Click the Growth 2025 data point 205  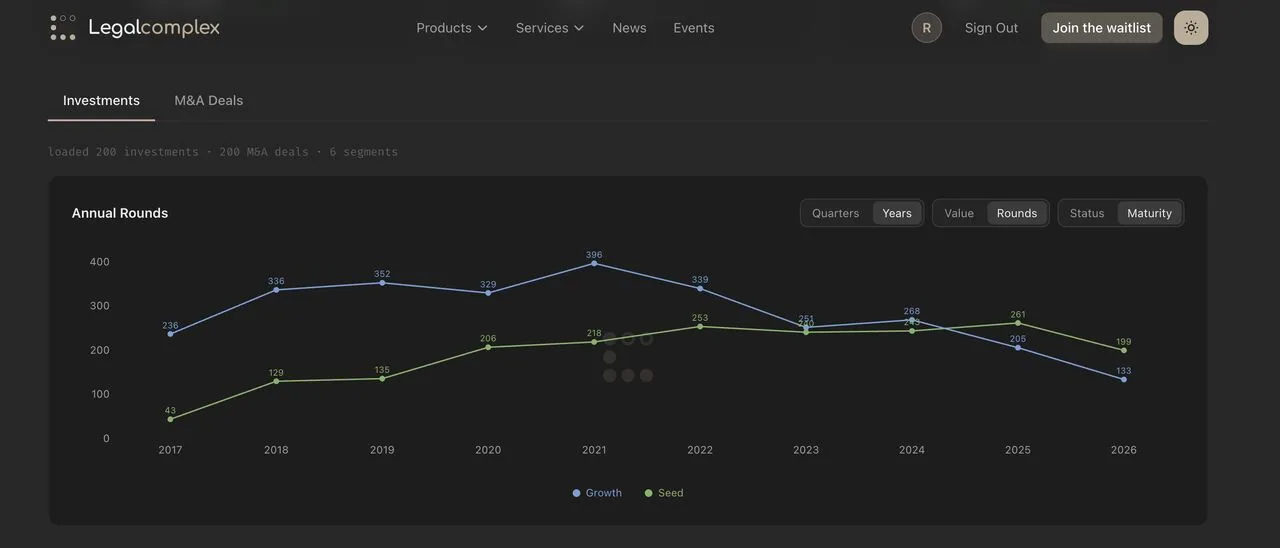pos(1018,347)
